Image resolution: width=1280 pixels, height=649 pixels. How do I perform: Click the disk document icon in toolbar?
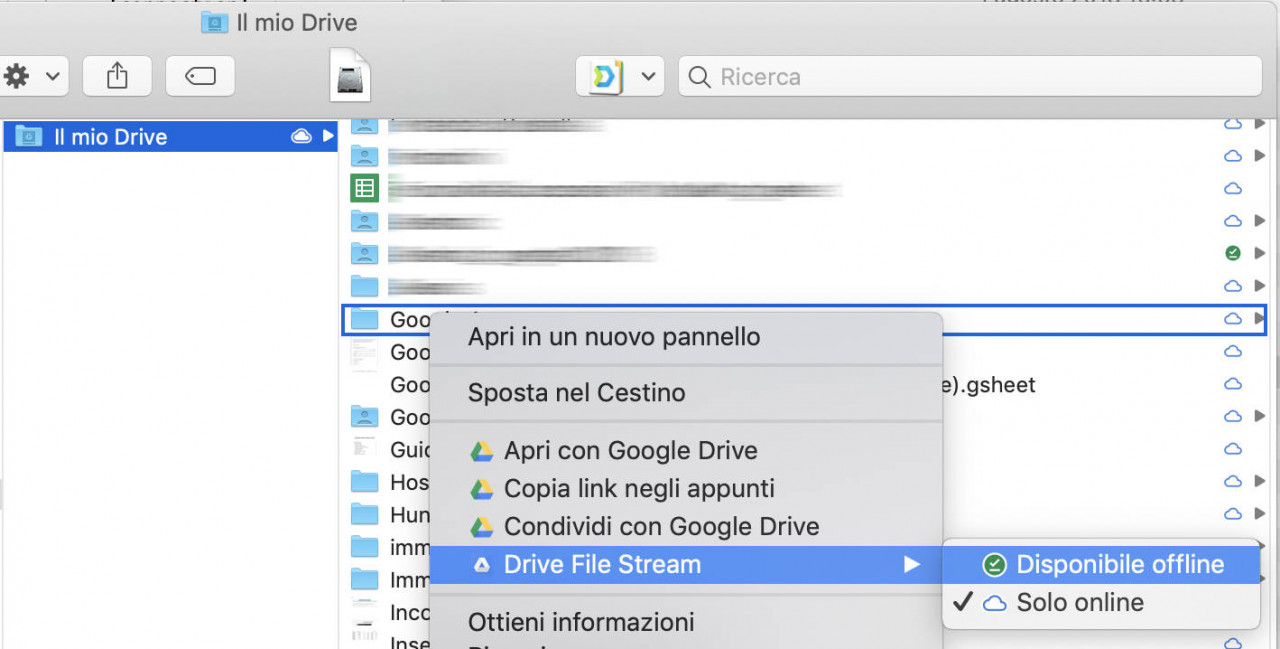click(x=350, y=76)
